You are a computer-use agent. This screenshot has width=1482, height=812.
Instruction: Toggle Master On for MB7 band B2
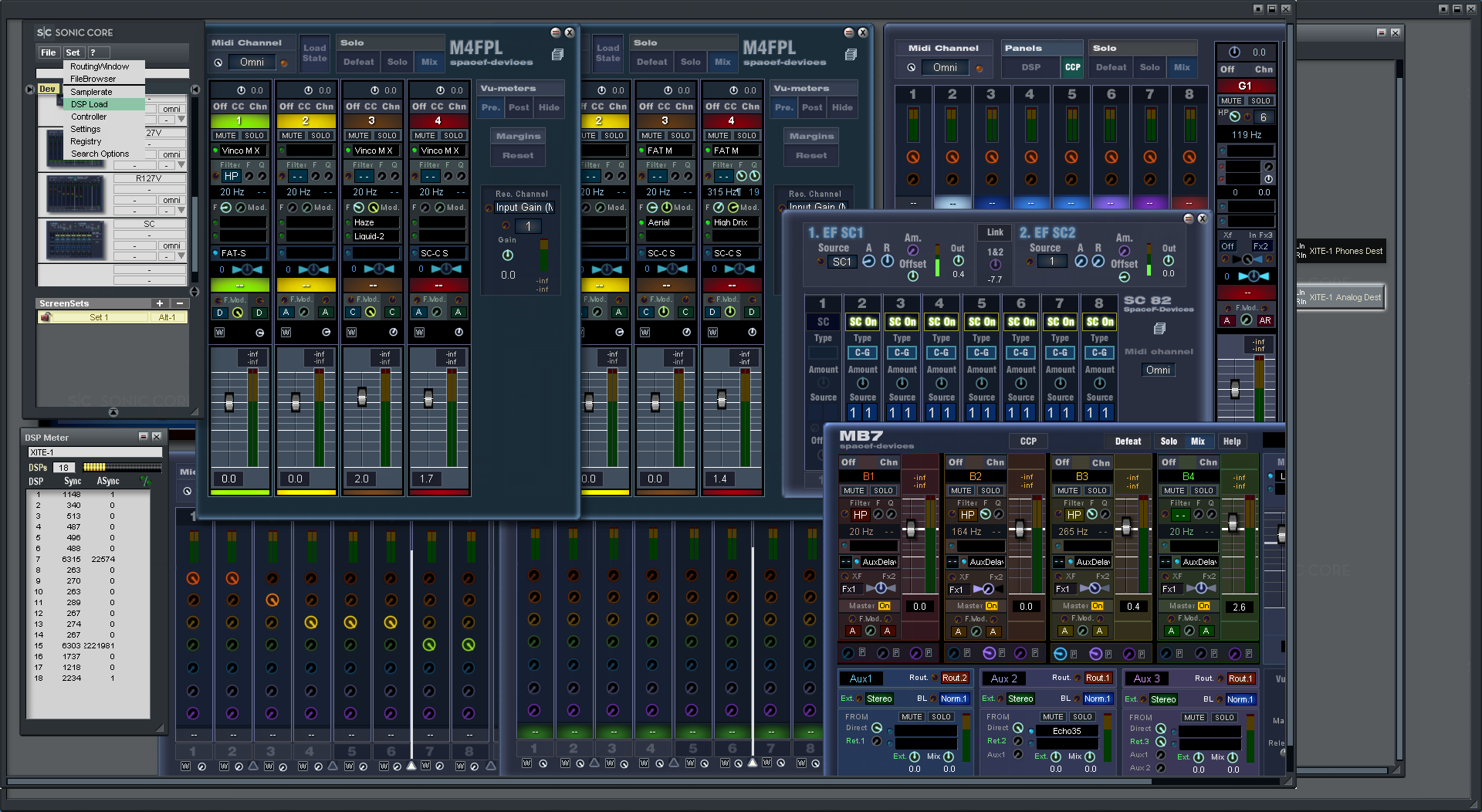pos(991,606)
